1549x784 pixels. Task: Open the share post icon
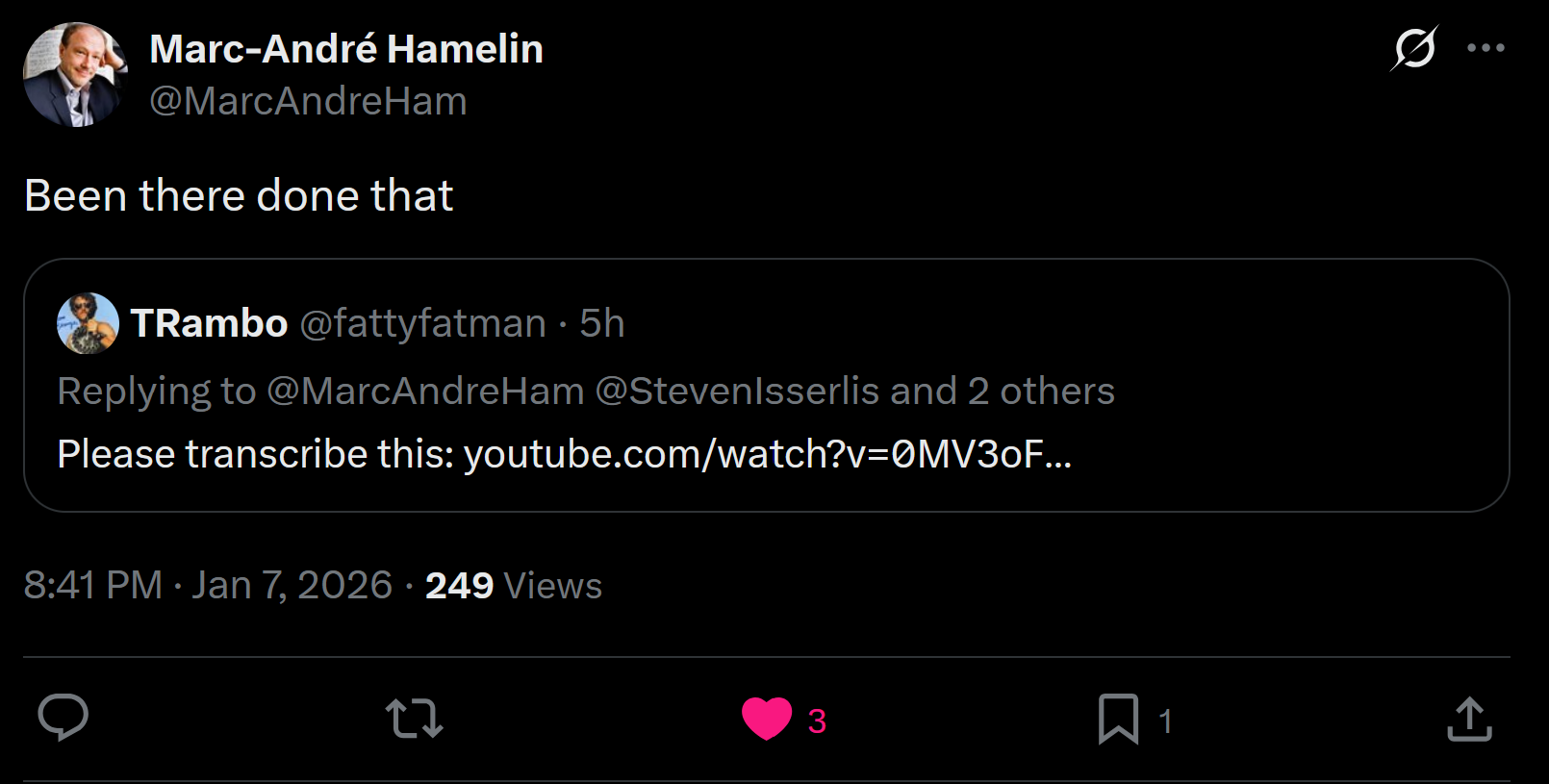(x=1469, y=720)
